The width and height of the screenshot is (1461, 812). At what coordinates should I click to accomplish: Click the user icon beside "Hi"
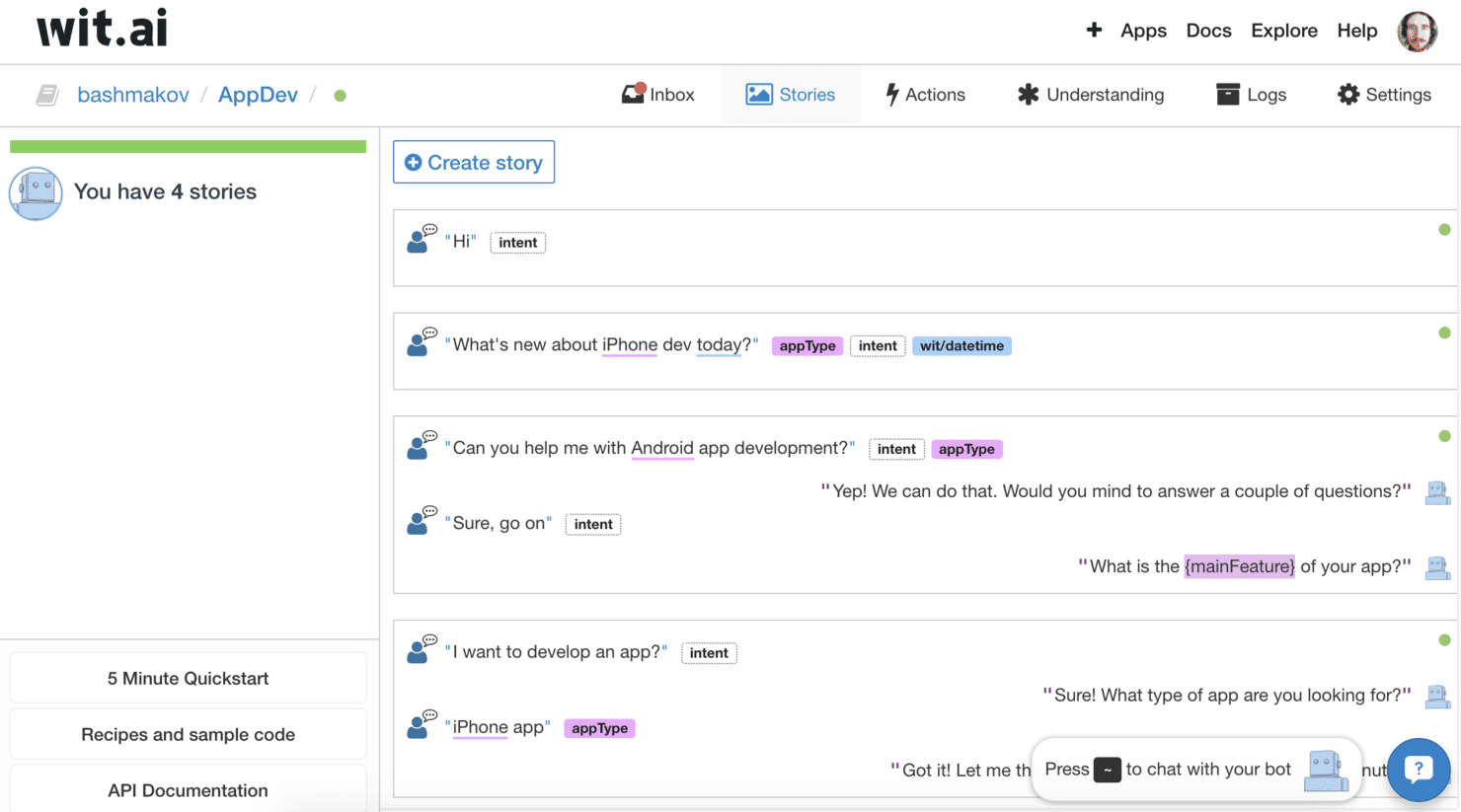coord(422,239)
